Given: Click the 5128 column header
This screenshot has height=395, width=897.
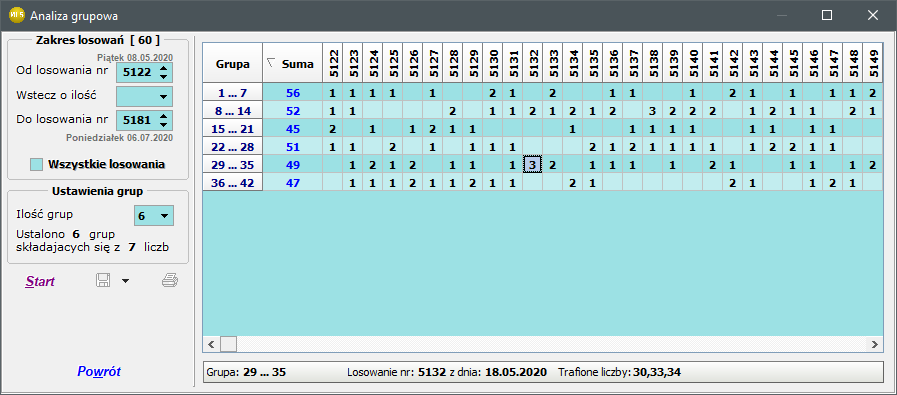Looking at the screenshot, I should [x=453, y=64].
